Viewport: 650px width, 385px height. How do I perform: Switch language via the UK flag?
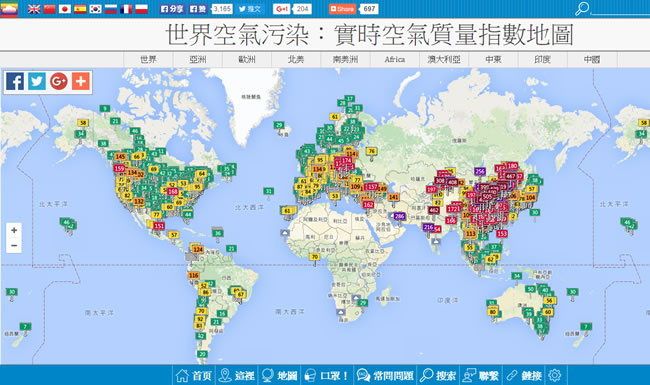click(x=34, y=9)
